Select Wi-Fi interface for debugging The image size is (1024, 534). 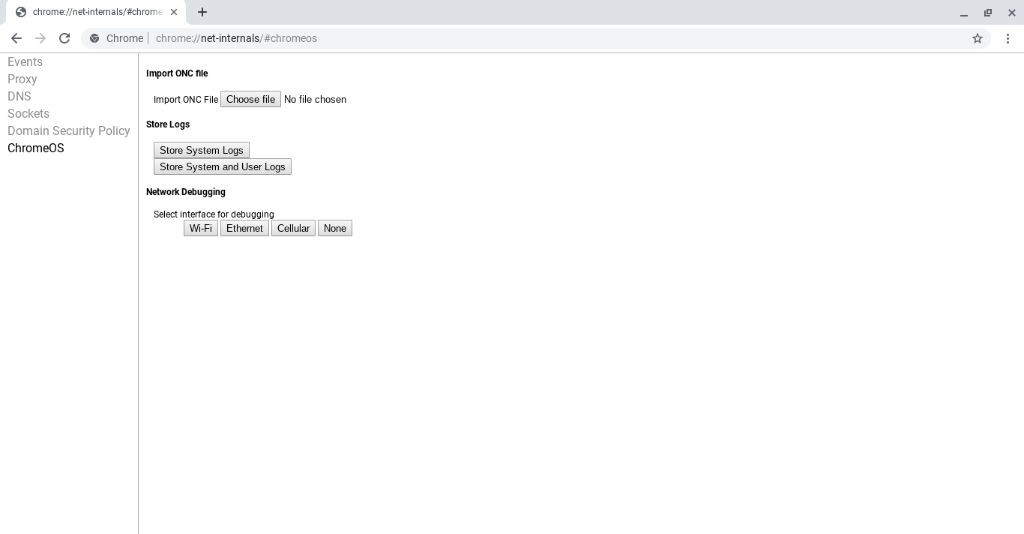pyautogui.click(x=200, y=228)
